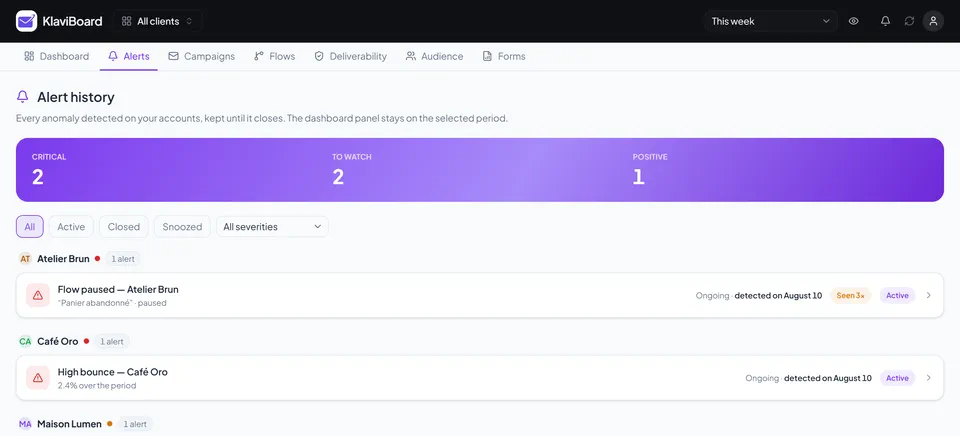Click the 1 alert badge for Café Oro
Screen dimensions: 960x436
(x=112, y=342)
